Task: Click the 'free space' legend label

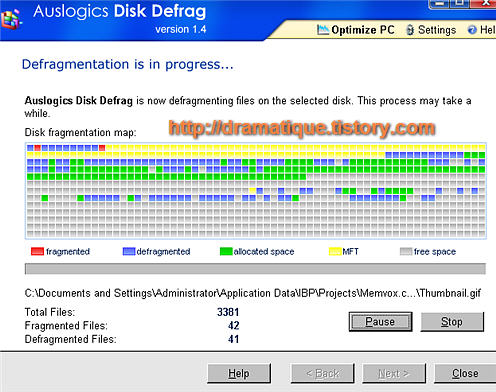Action: click(x=435, y=251)
